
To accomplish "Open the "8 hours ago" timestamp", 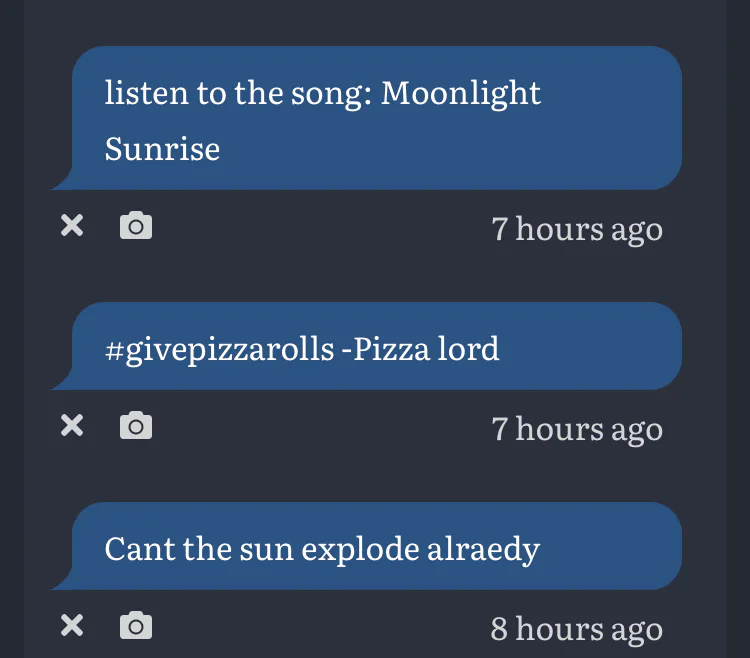I will (x=577, y=629).
